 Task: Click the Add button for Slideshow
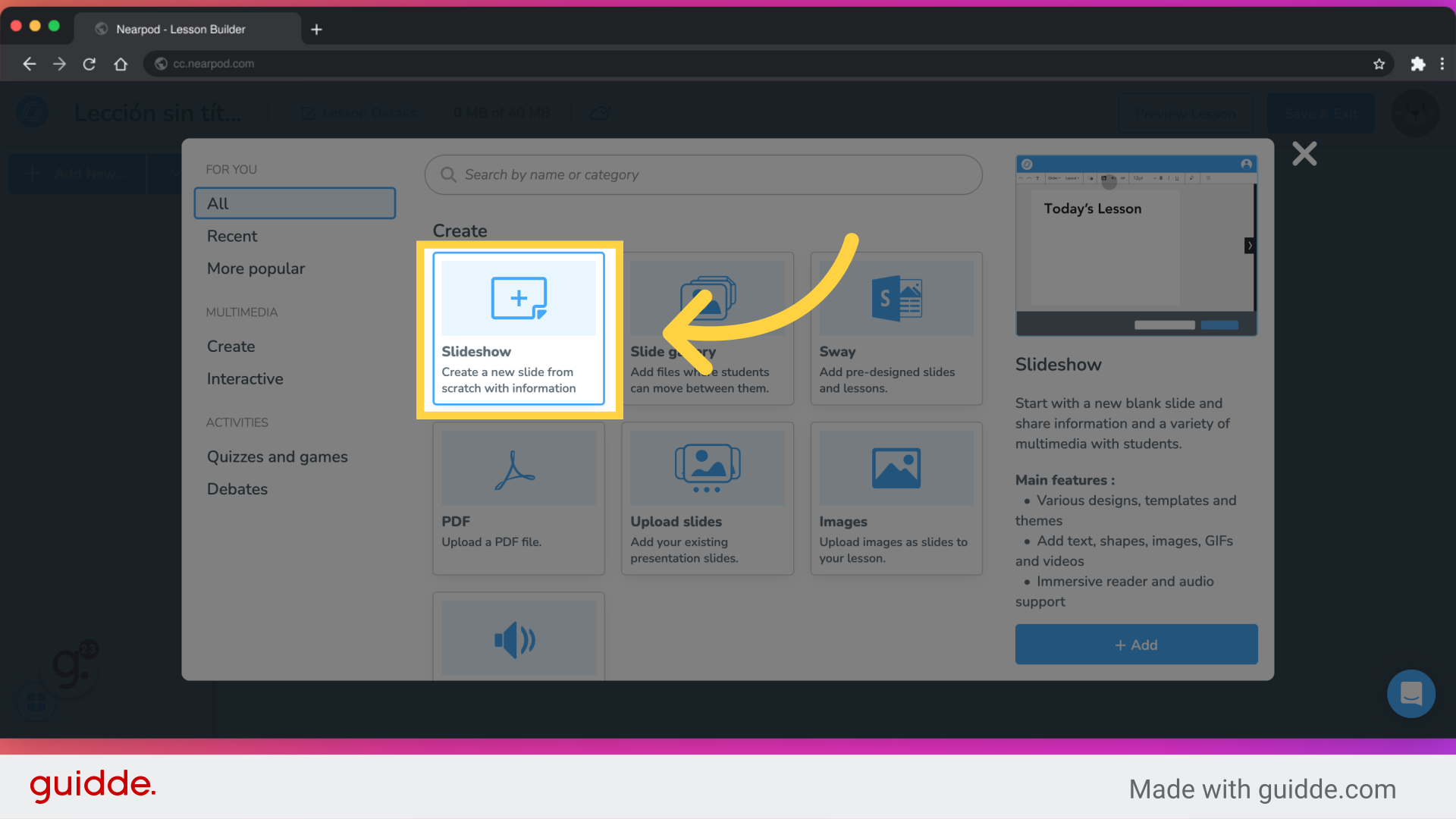[1135, 644]
